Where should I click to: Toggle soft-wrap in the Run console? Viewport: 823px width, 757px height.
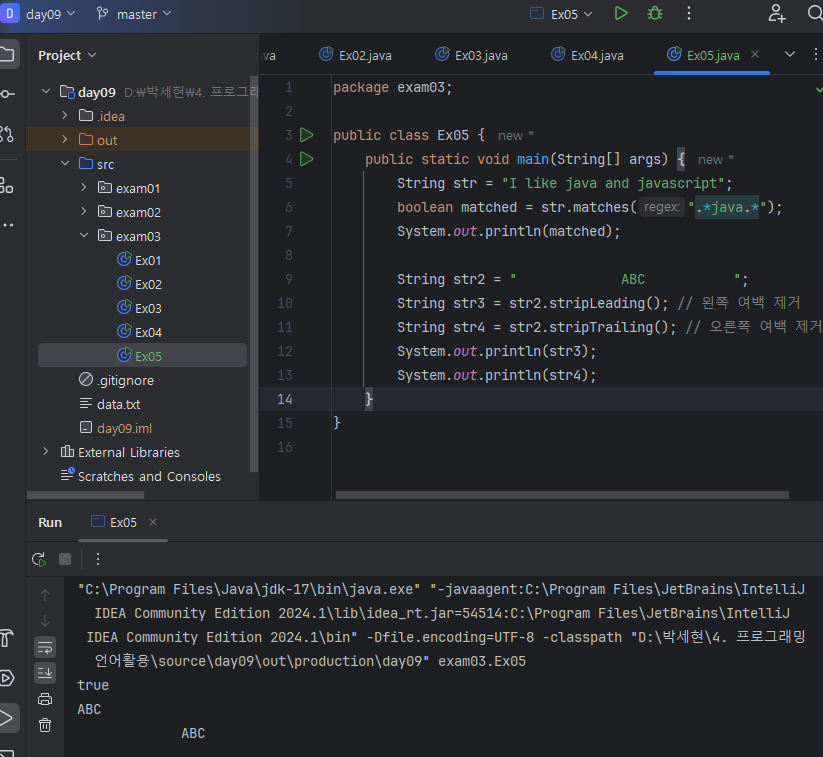click(x=45, y=647)
